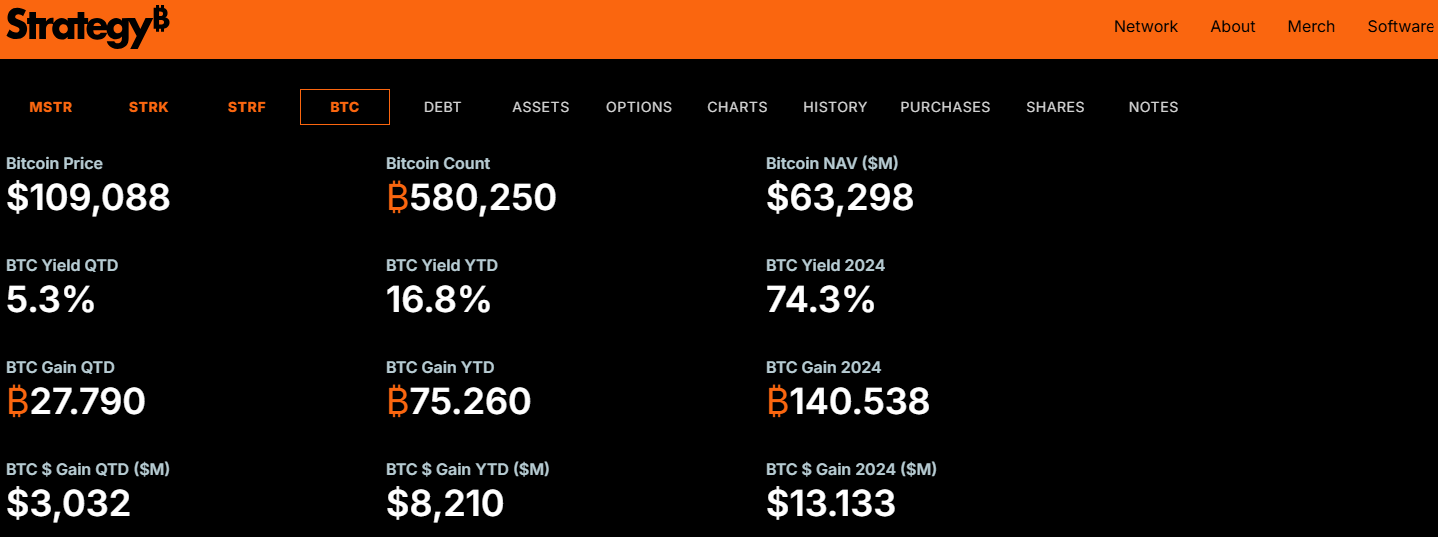
Task: Open the Merch page link
Action: point(1311,27)
